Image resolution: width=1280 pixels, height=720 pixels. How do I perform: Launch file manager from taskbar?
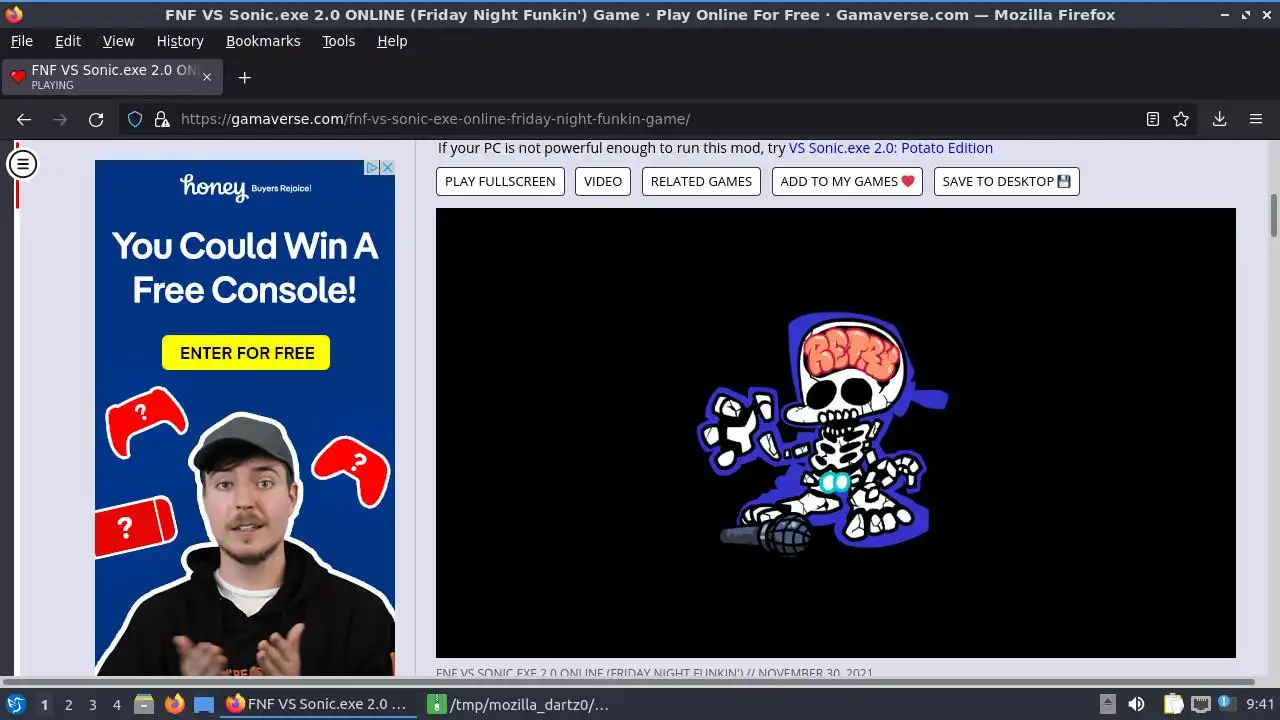click(144, 704)
